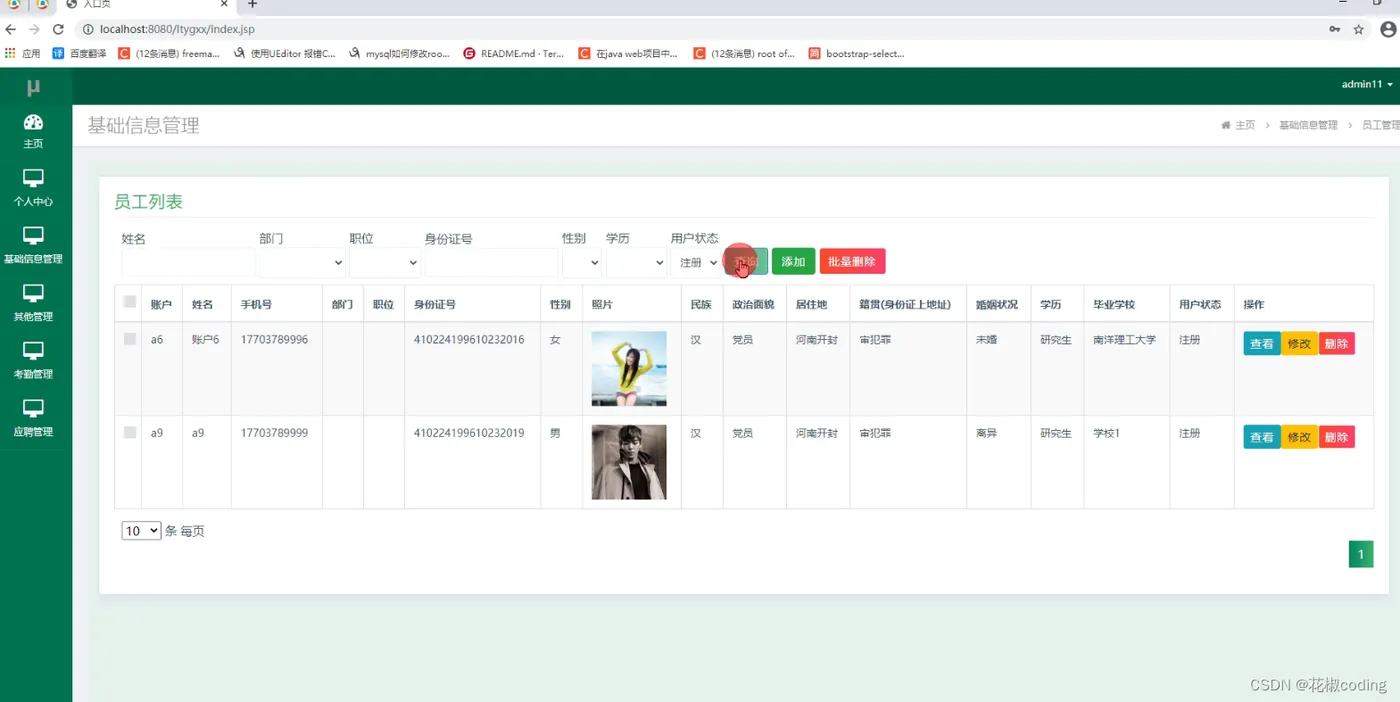1400x702 pixels.
Task: Click 删除 for row a6
Action: (x=1336, y=344)
